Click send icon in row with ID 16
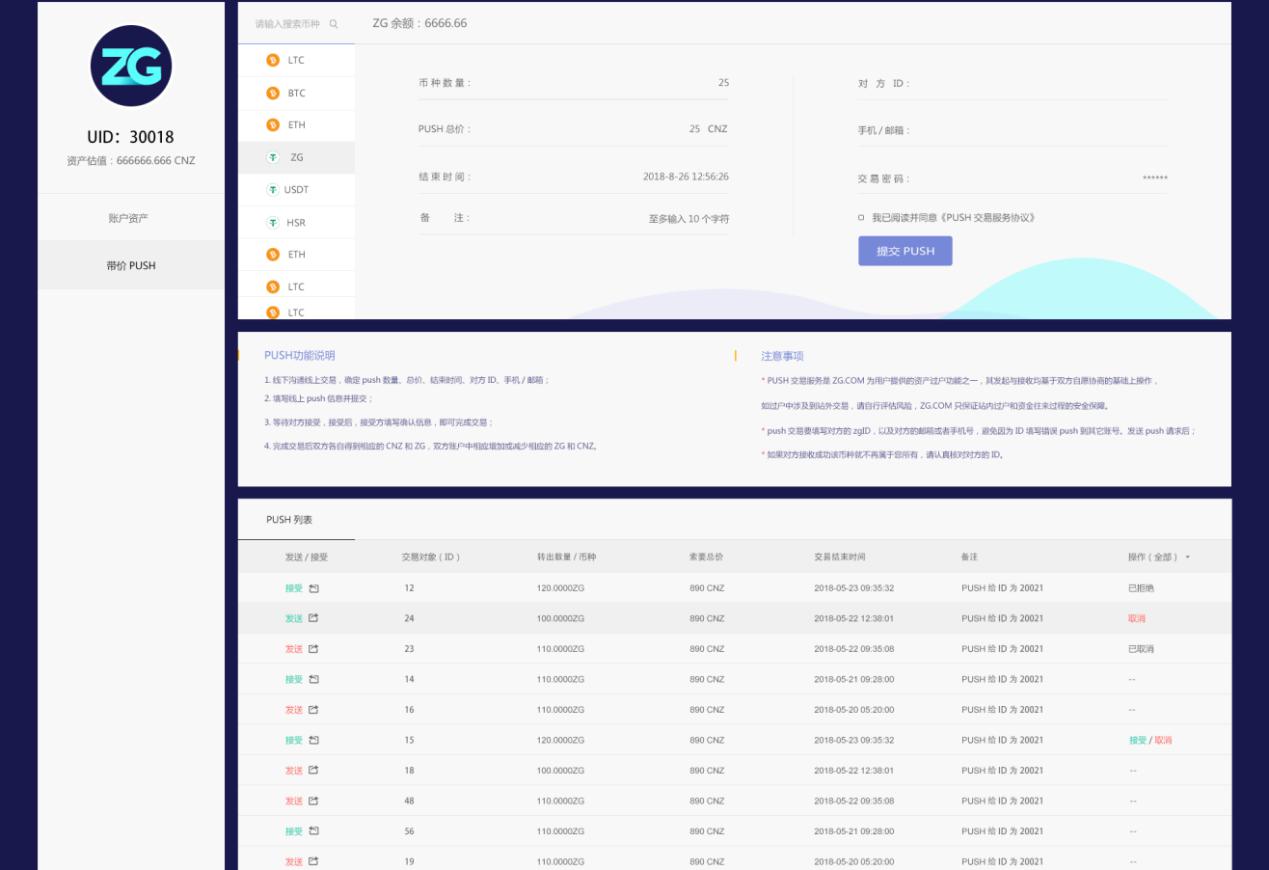Screen dimensions: 1269x870 tap(313, 710)
